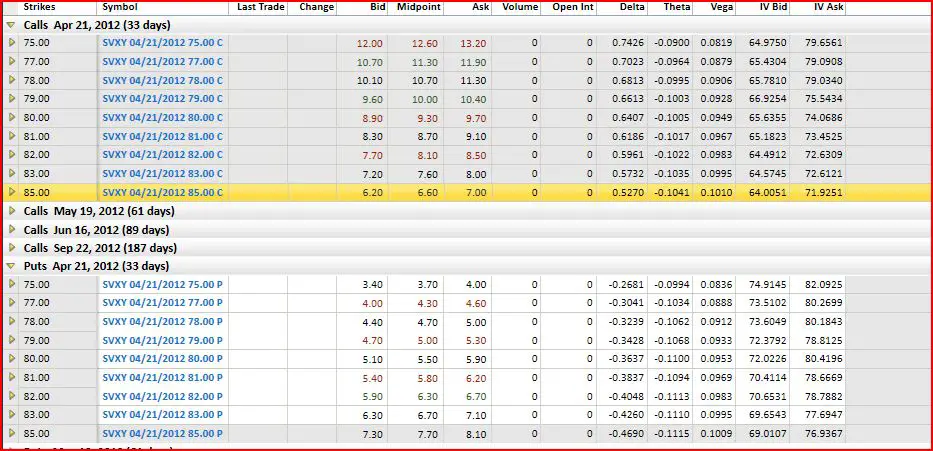Sort by the Theta column header

click(677, 7)
